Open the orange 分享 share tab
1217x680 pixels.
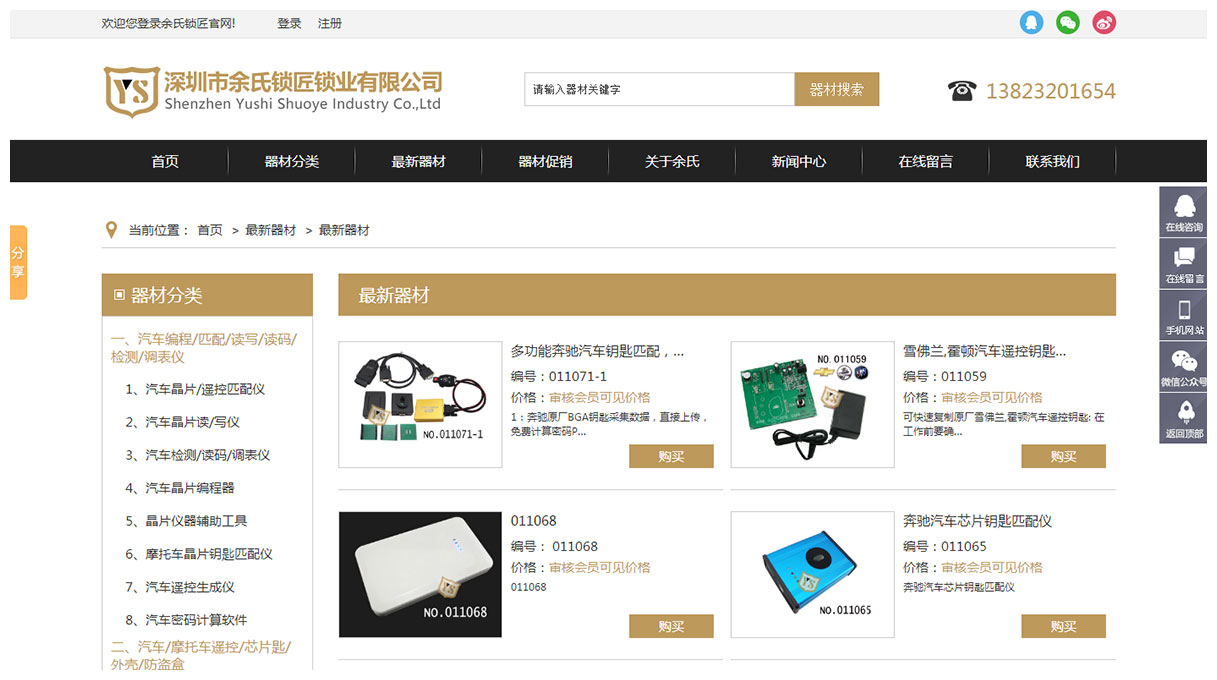(18, 262)
